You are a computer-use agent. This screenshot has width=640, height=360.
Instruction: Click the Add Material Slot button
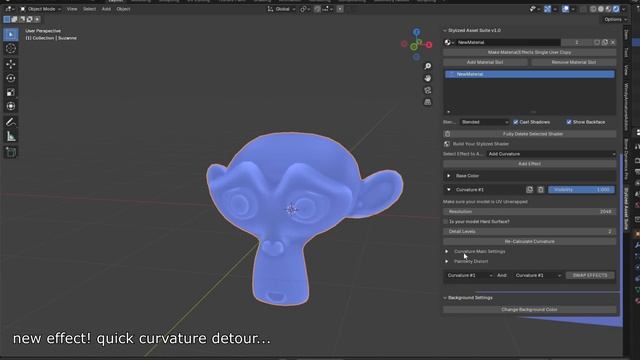(484, 62)
